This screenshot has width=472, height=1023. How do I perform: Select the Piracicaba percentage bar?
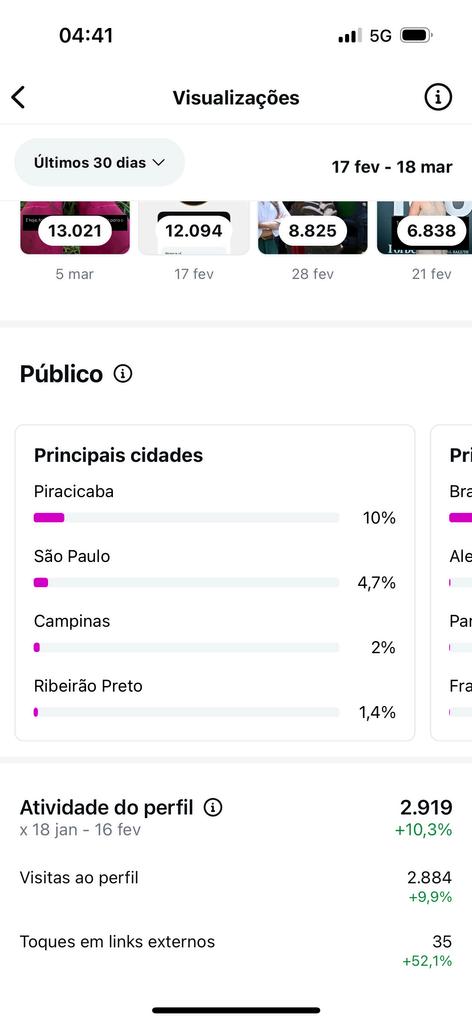click(187, 518)
